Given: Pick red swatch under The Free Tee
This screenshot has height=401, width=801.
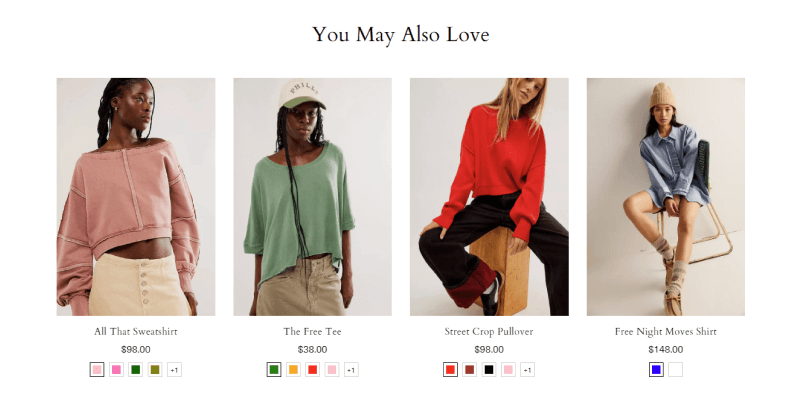Looking at the screenshot, I should pyautogui.click(x=313, y=369).
